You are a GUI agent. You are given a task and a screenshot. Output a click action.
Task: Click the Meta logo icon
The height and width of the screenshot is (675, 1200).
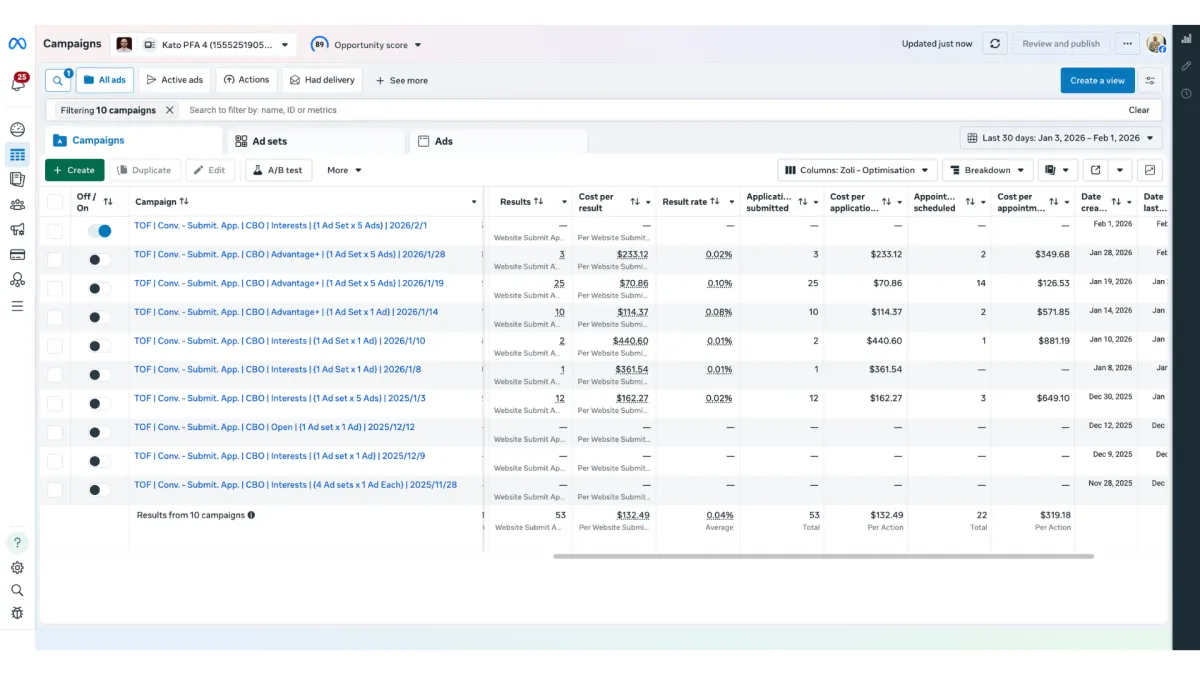(x=17, y=44)
